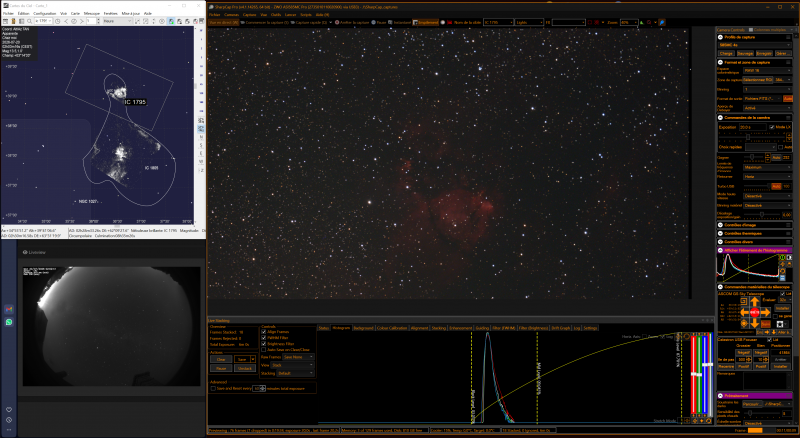Toggle Mode LX checkbox
Image resolution: width=800 pixels, height=438 pixels.
pos(772,127)
